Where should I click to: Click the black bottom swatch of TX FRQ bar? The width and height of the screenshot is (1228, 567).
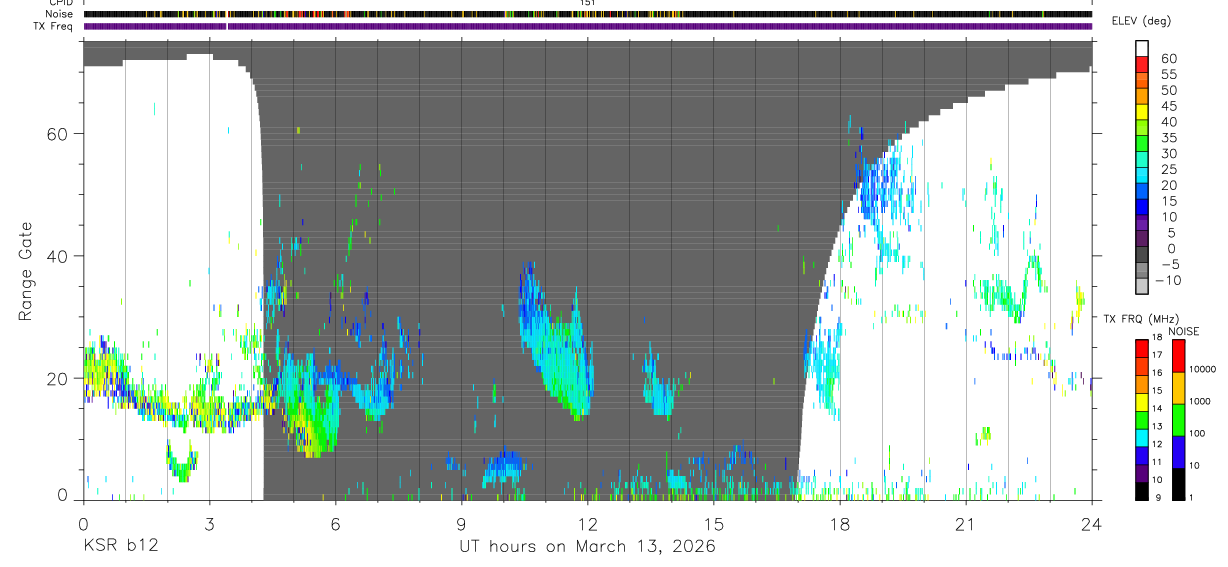[1142, 489]
